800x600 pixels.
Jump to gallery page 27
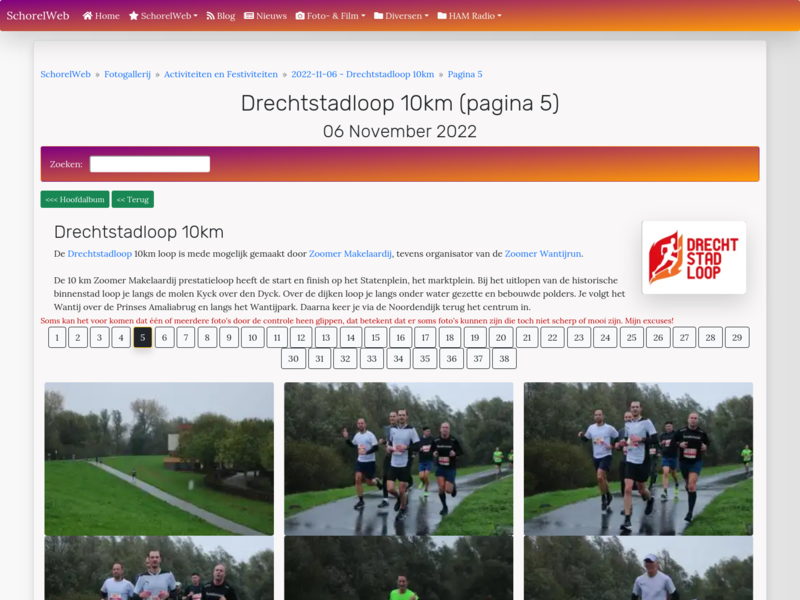click(x=684, y=337)
